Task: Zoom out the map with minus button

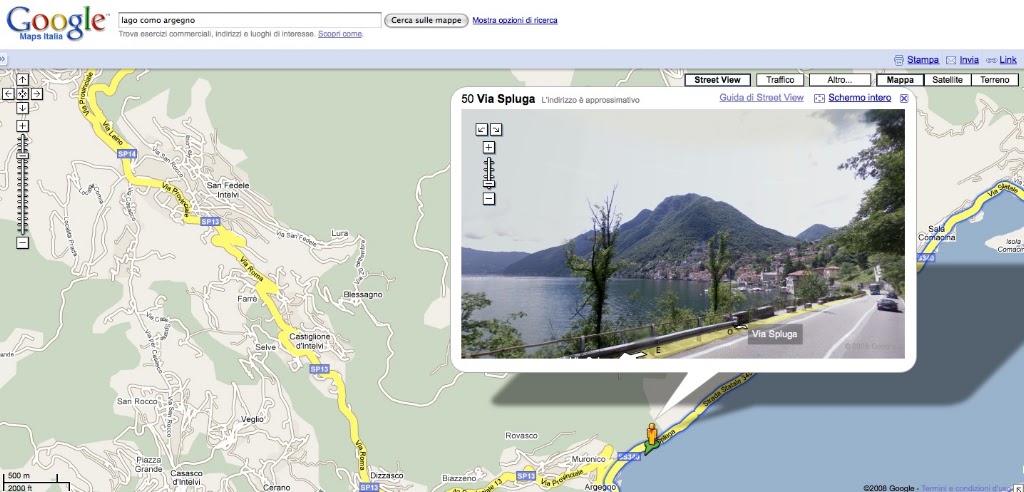Action: [22, 243]
